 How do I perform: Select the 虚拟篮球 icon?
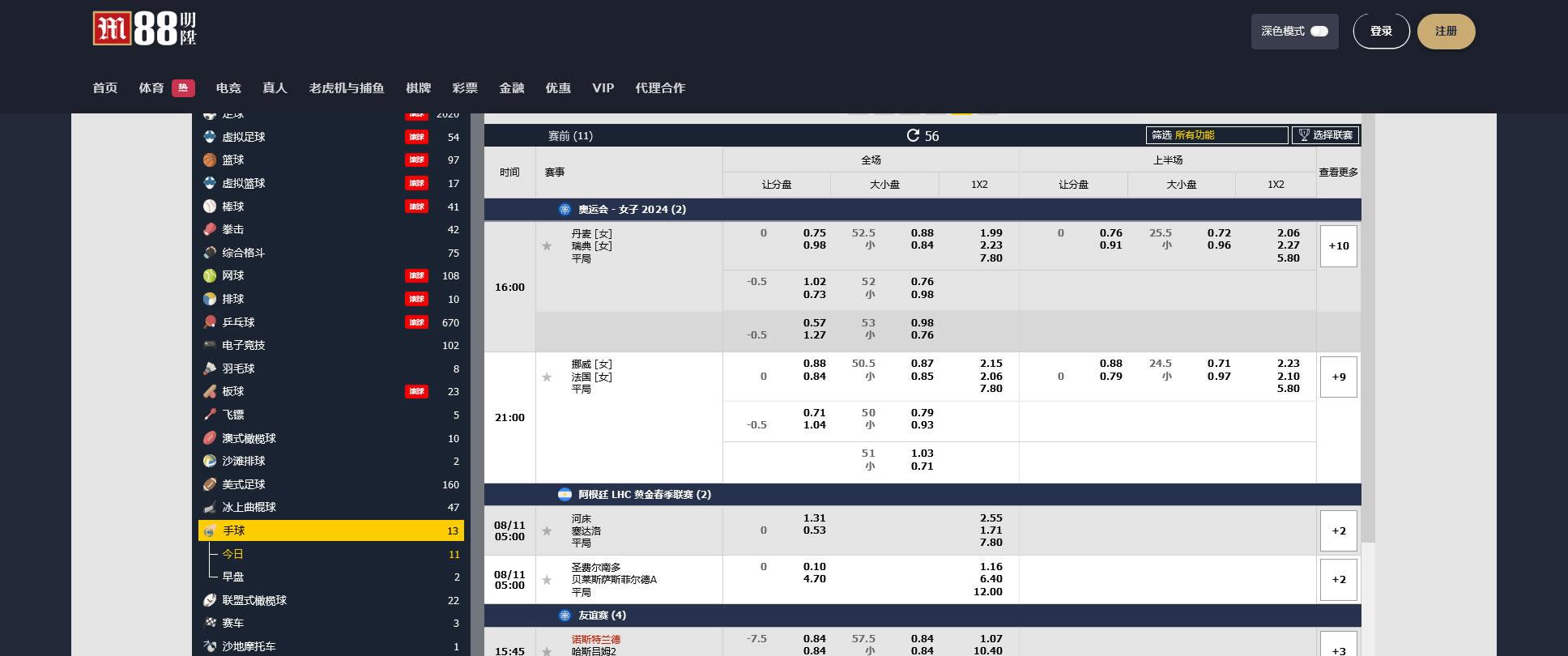(210, 183)
